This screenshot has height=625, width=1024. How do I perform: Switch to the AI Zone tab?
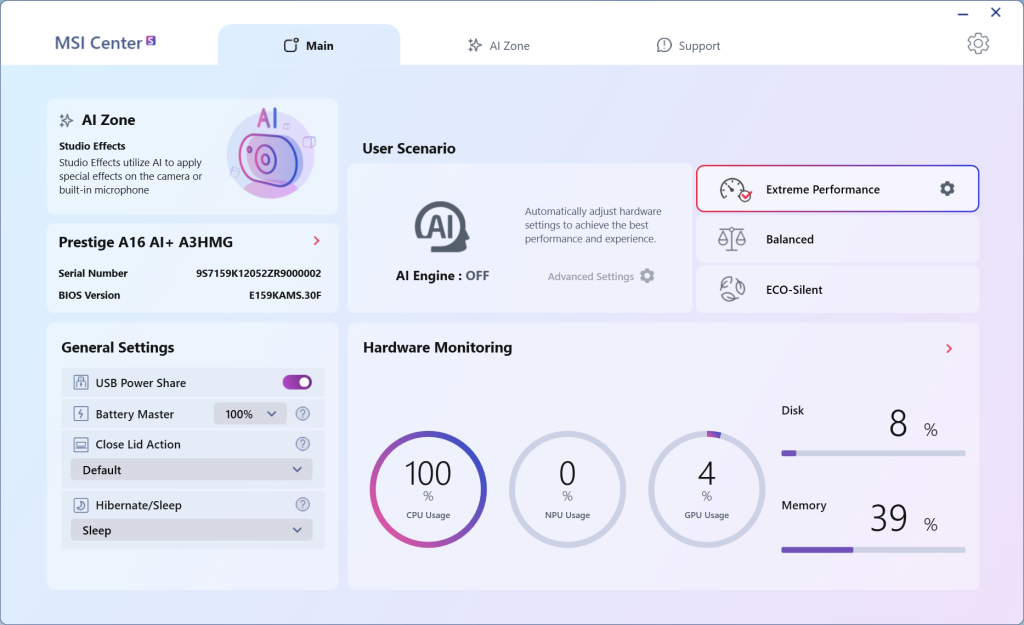(x=499, y=46)
